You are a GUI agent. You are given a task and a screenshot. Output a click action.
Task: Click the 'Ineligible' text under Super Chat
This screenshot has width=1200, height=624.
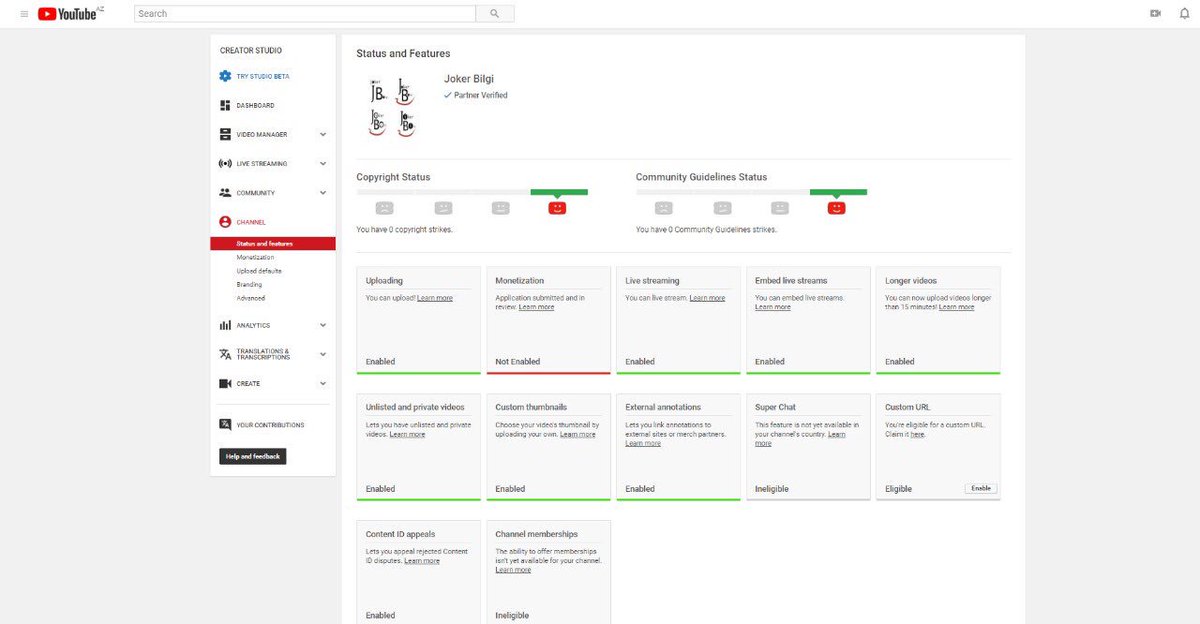click(x=771, y=489)
